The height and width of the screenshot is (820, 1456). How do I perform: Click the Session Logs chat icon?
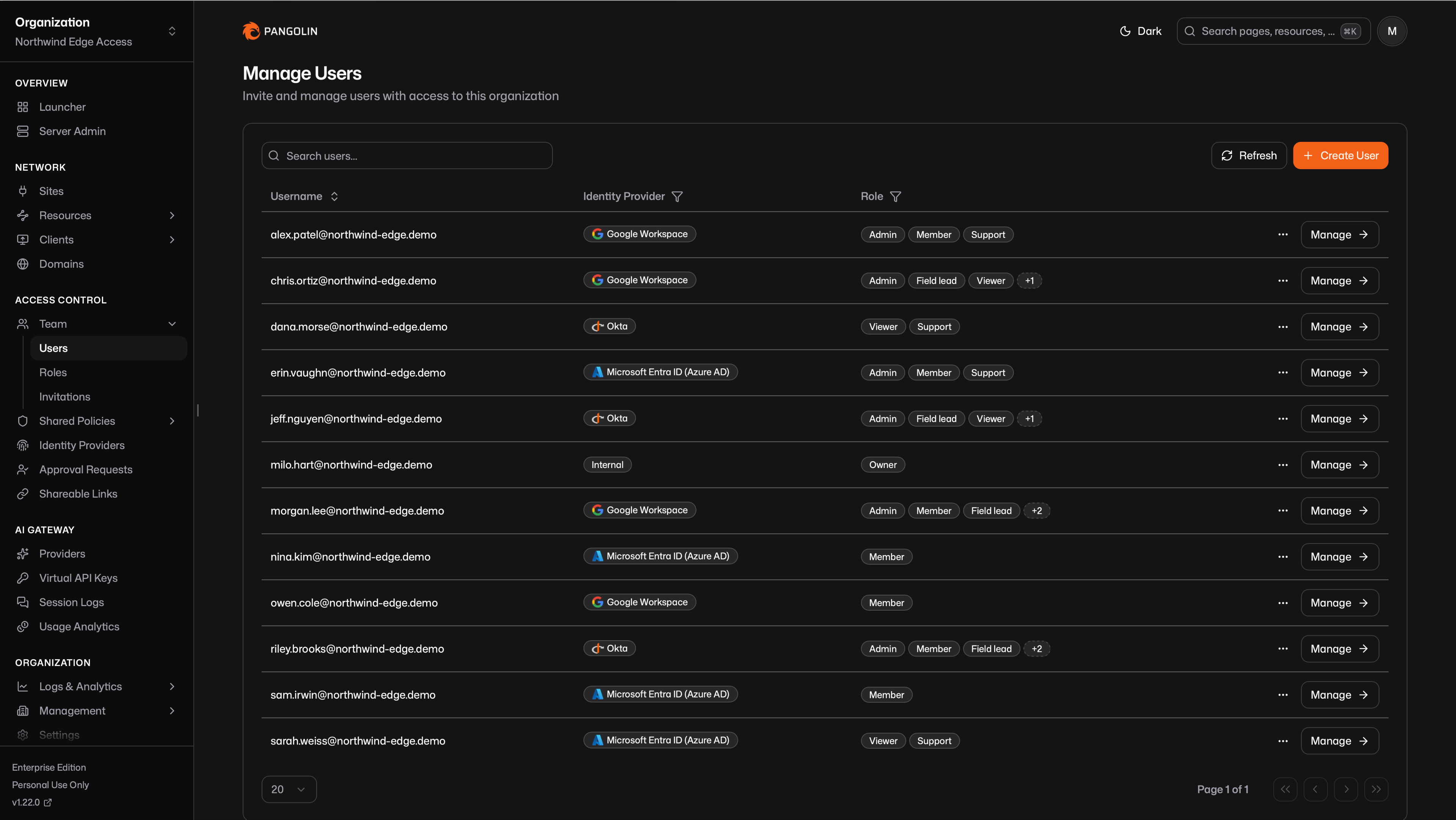coord(23,603)
